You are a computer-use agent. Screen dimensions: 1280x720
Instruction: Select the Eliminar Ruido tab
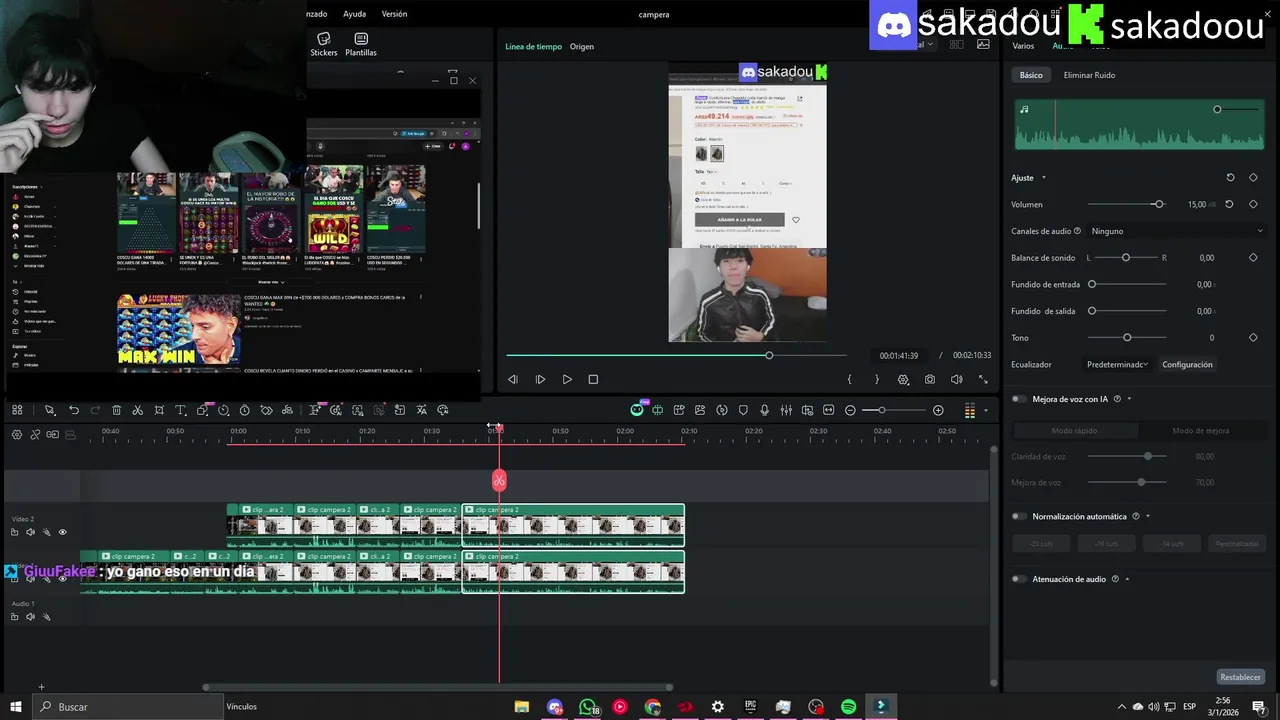1089,75
